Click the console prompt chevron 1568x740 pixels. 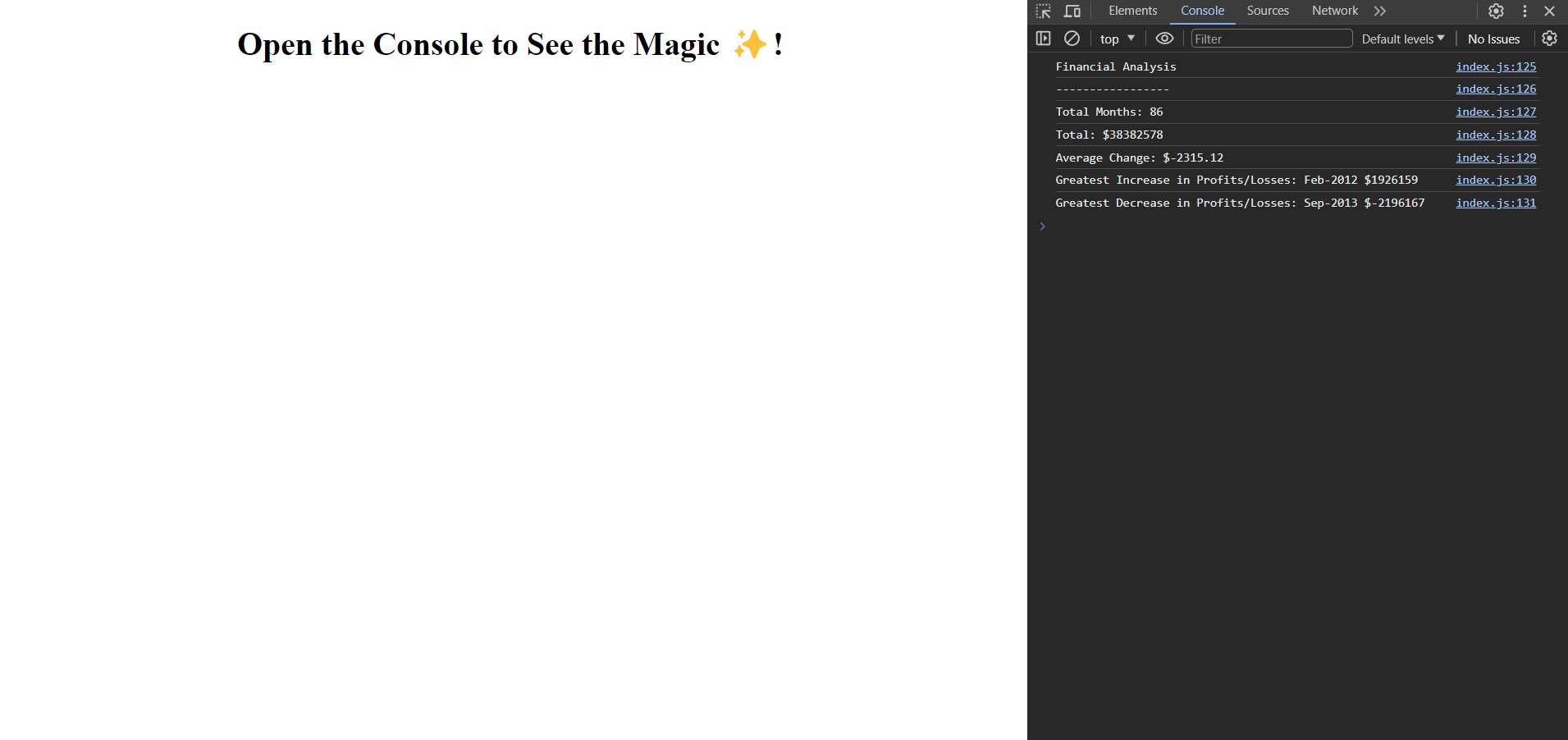[1042, 226]
